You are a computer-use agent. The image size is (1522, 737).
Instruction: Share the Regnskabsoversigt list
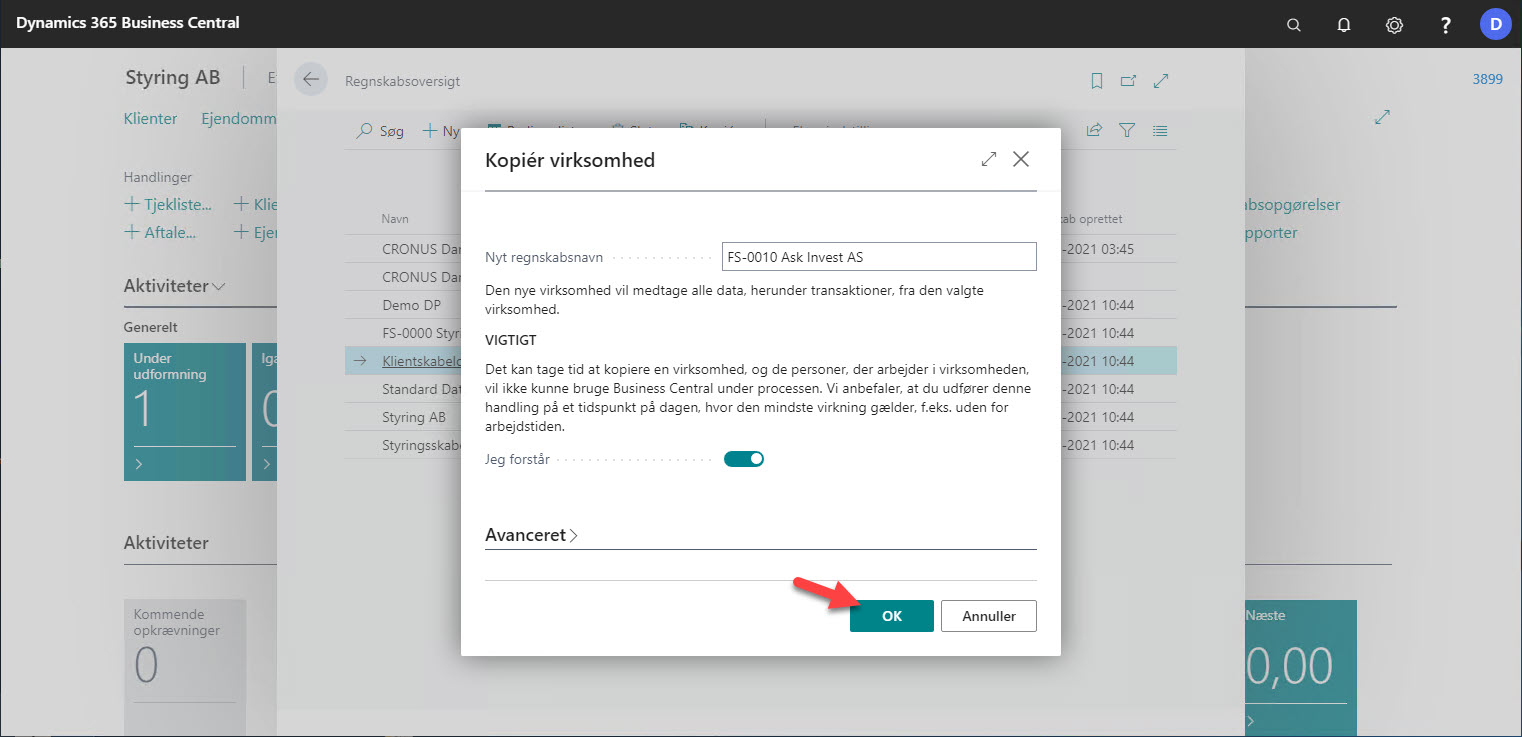pyautogui.click(x=1095, y=130)
